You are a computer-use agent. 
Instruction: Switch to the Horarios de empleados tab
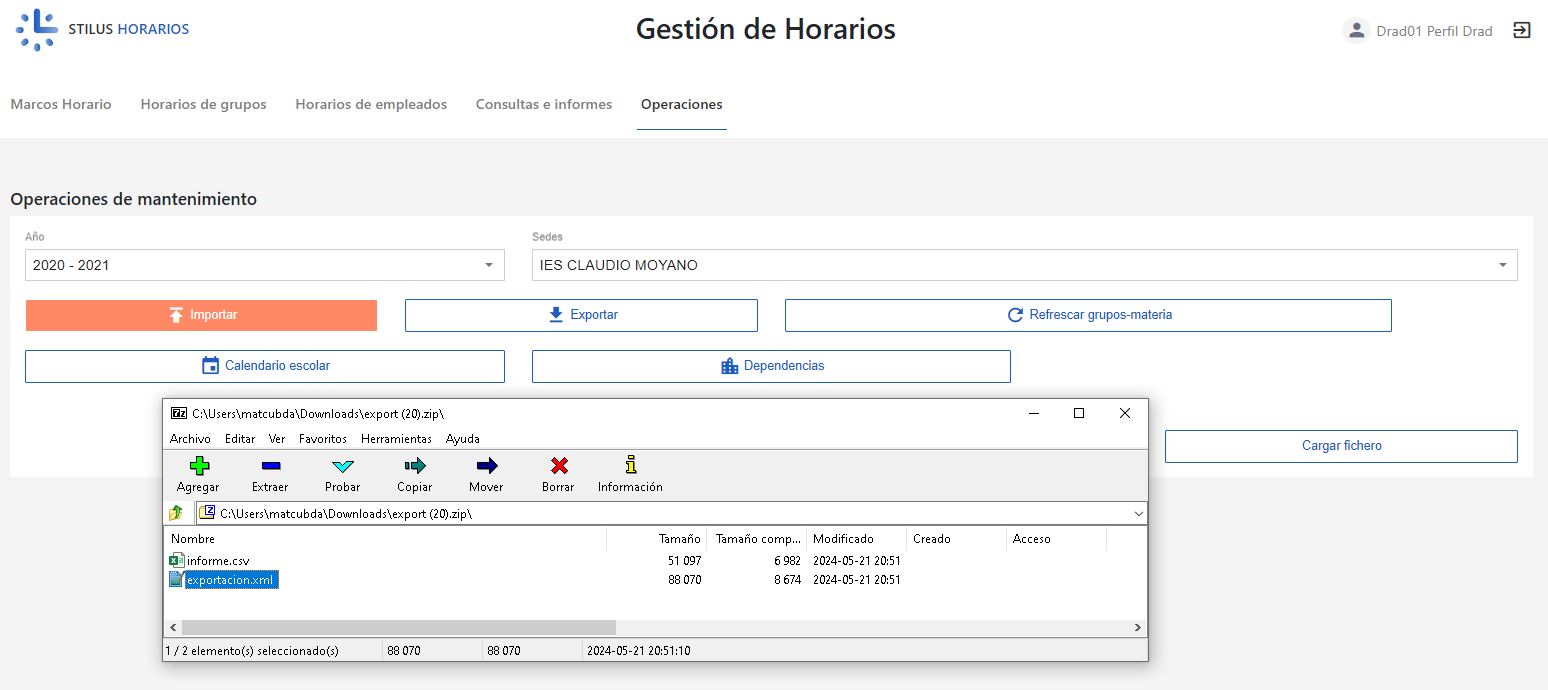pos(371,104)
